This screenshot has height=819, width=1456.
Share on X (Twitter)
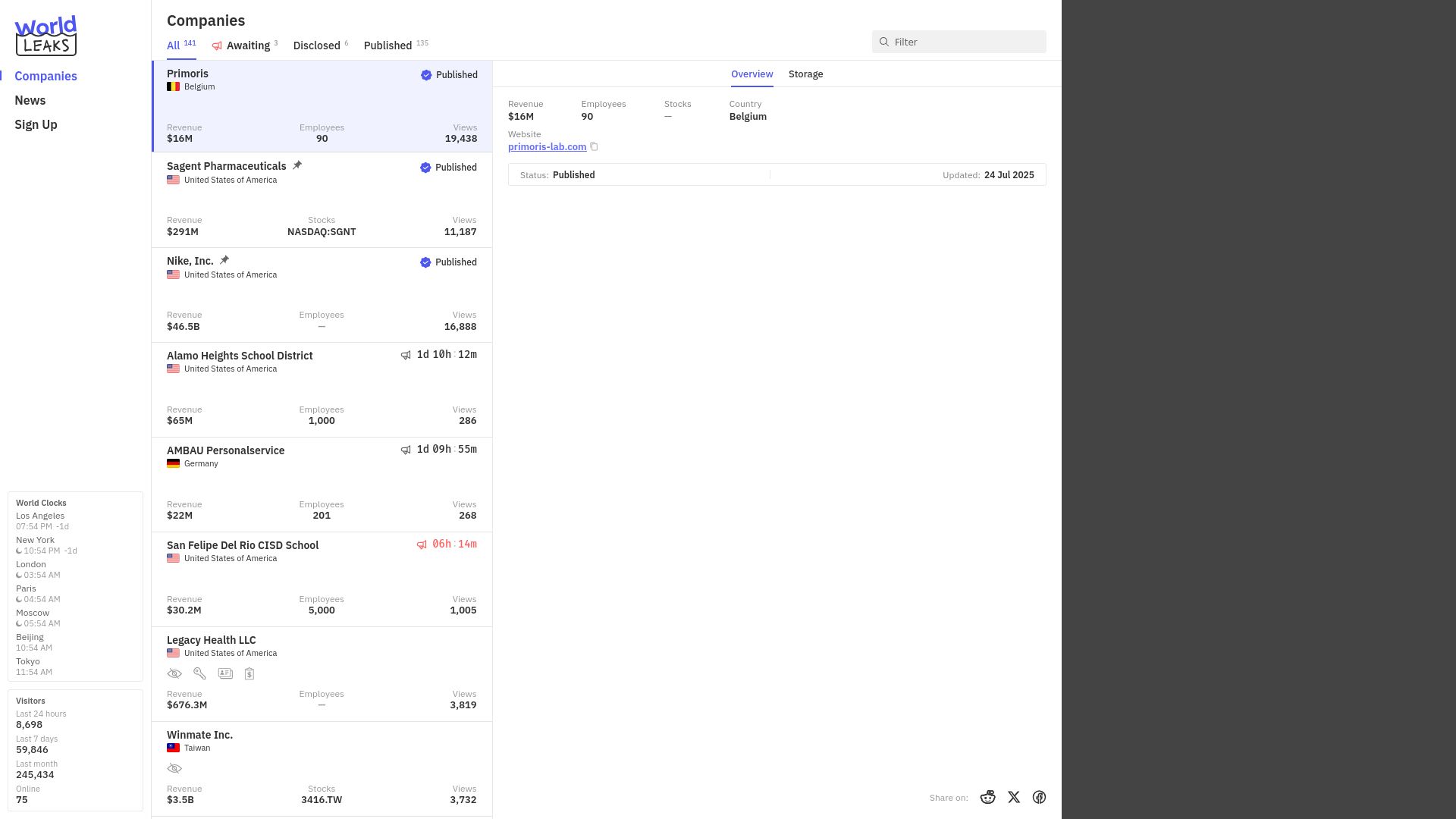coord(1014,797)
